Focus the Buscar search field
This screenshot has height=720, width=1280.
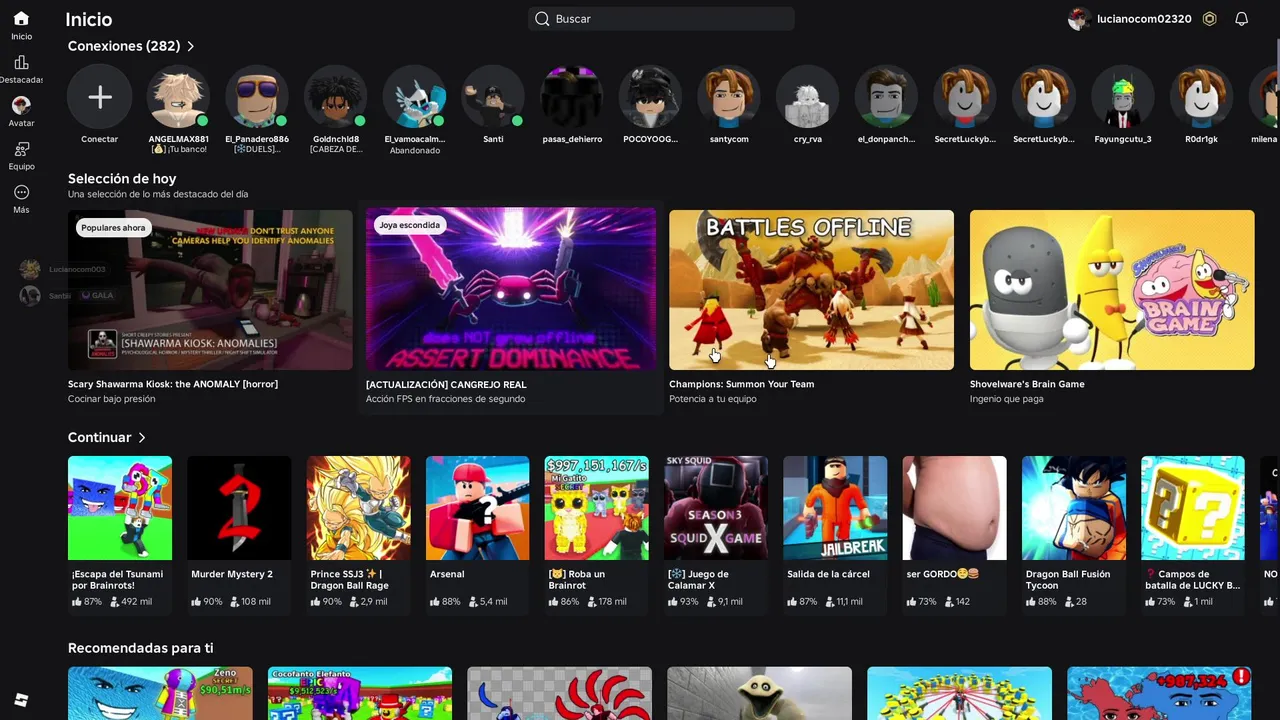coord(661,19)
